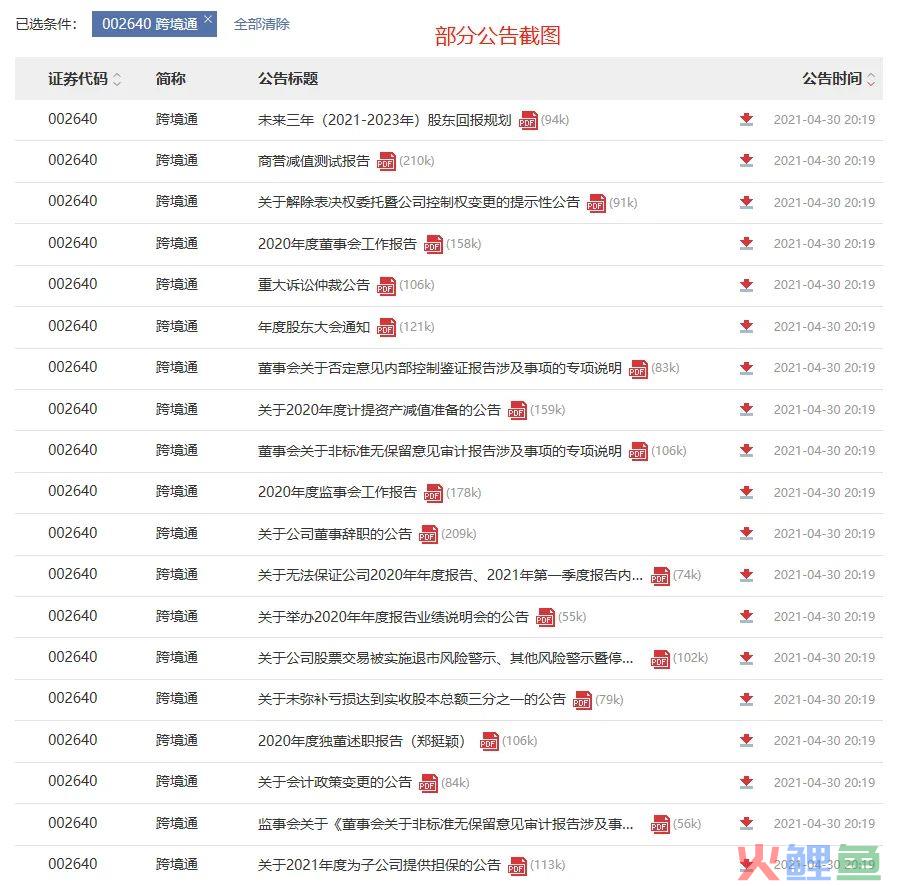Screen dimensions: 905x886
Task: Open PDF icon for 商誉减值测试报告
Action: pos(386,162)
